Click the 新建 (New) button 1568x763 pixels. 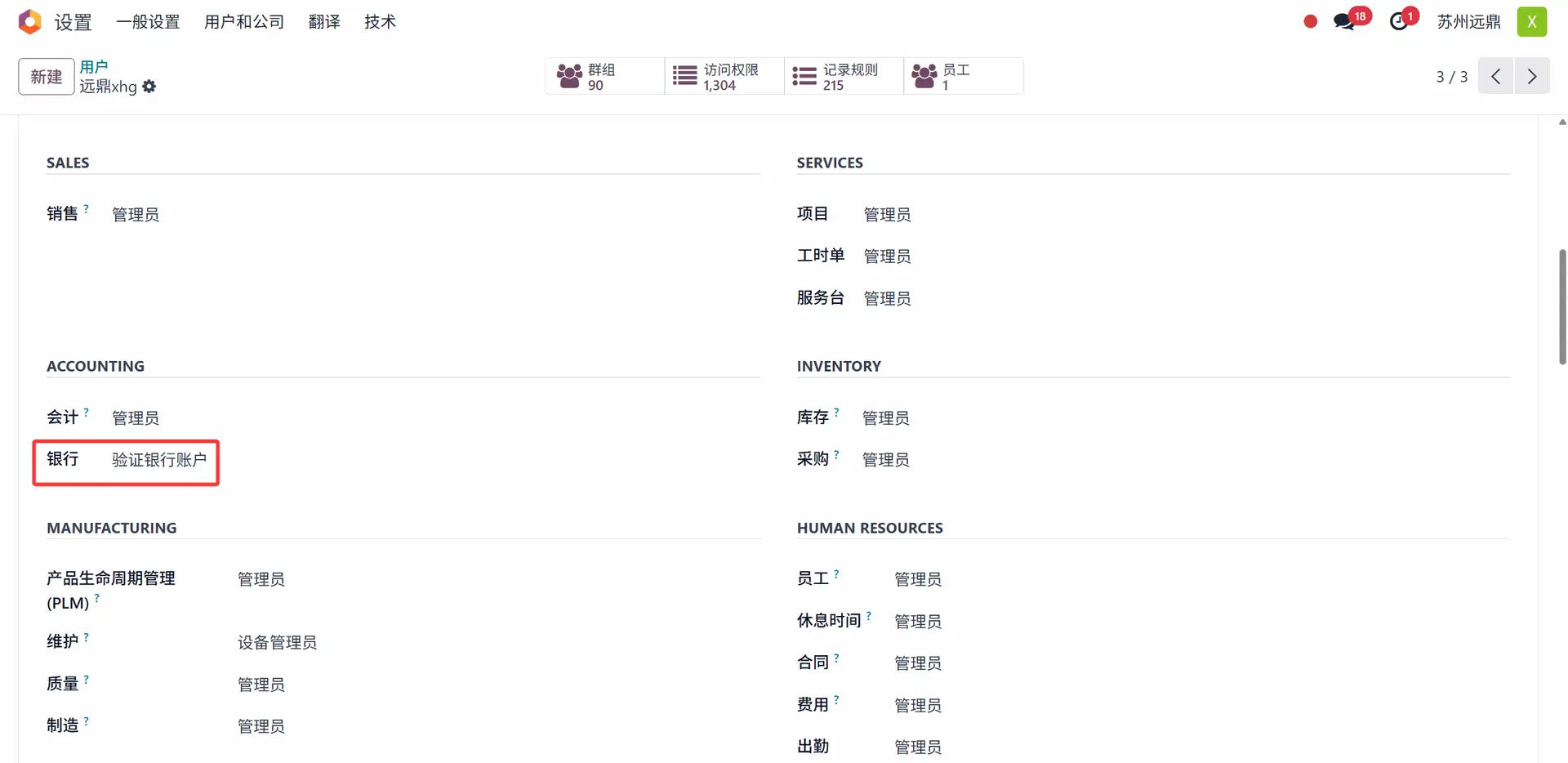click(x=47, y=77)
